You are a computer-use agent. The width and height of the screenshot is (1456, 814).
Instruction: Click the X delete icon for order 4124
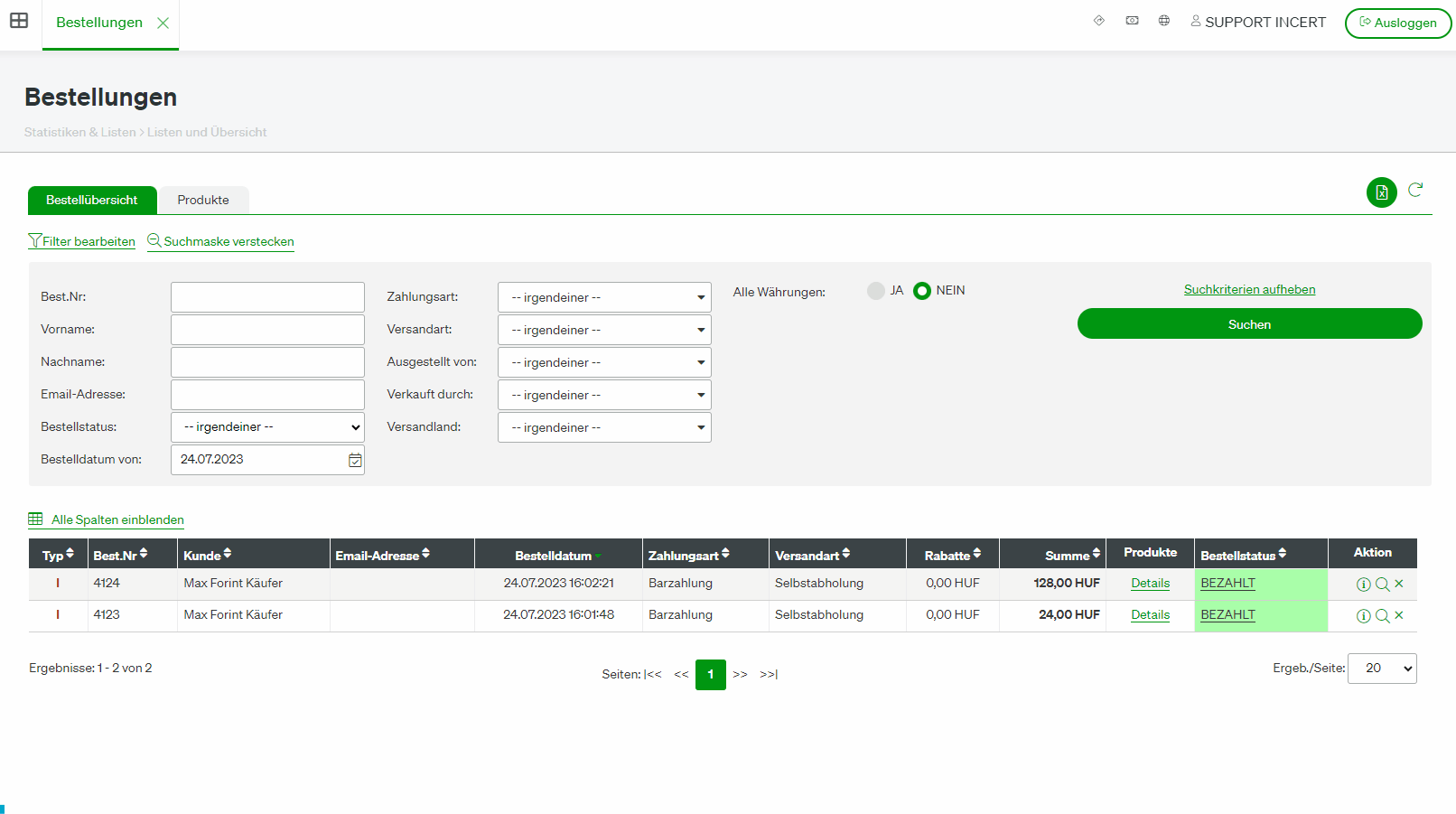click(x=1399, y=584)
